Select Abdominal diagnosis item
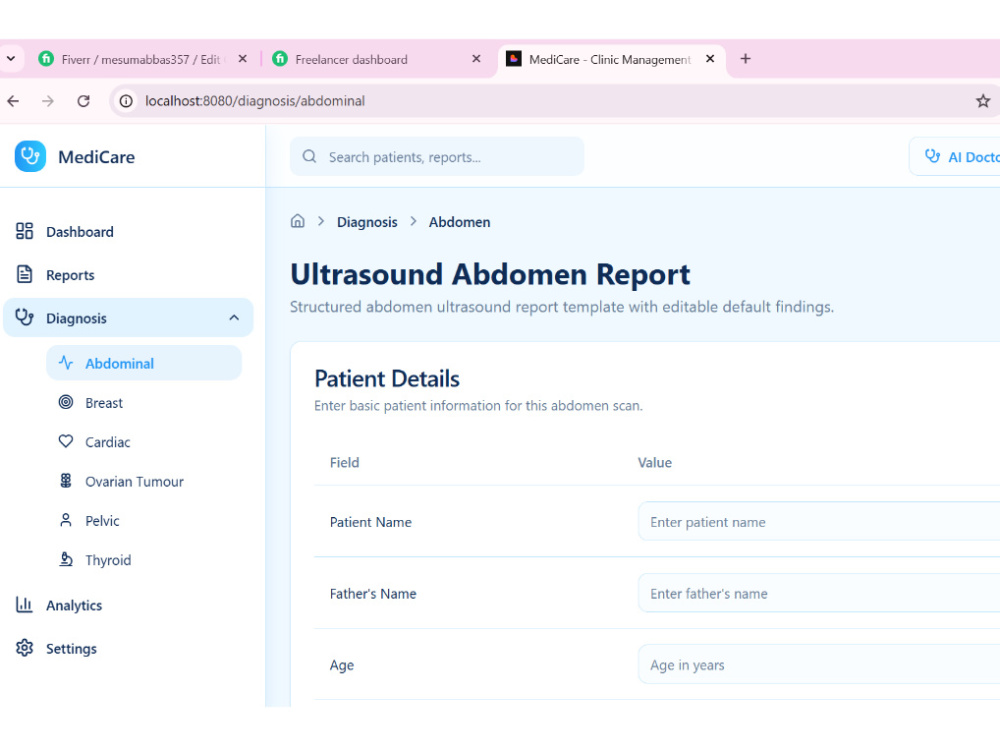 [143, 363]
